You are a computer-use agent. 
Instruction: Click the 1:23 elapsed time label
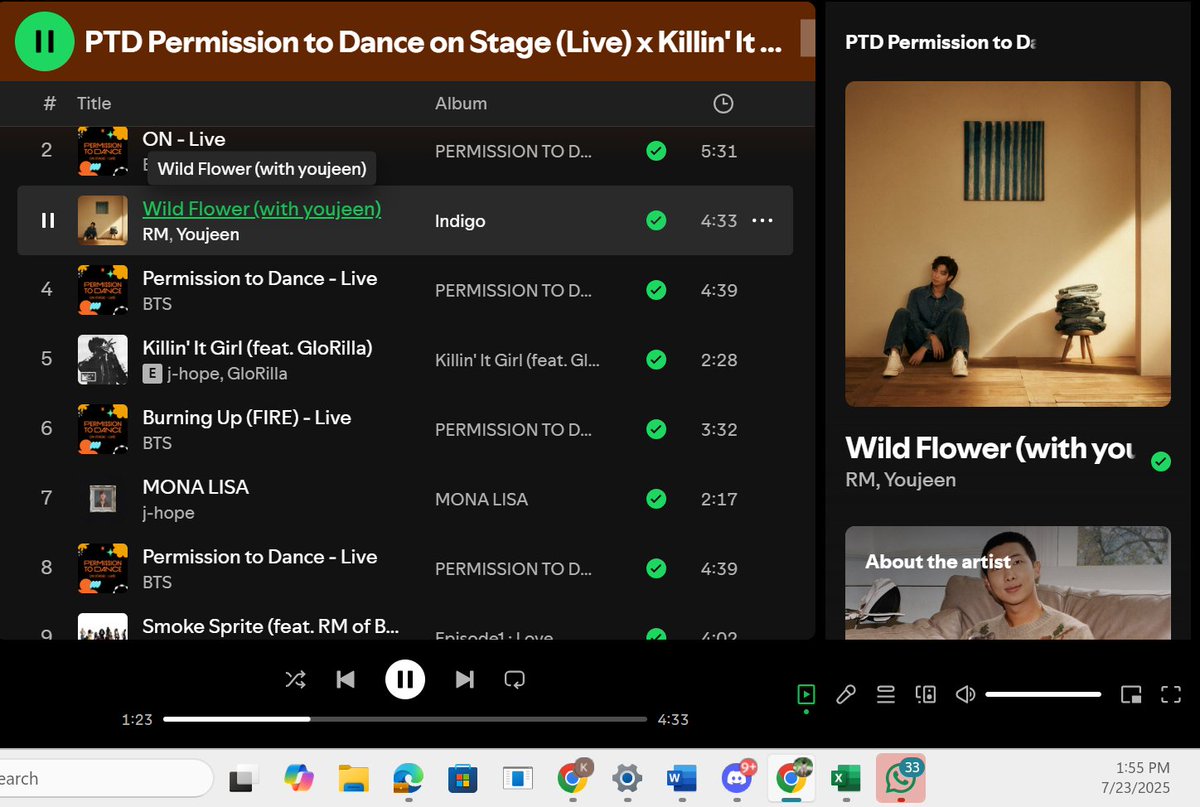tap(137, 719)
